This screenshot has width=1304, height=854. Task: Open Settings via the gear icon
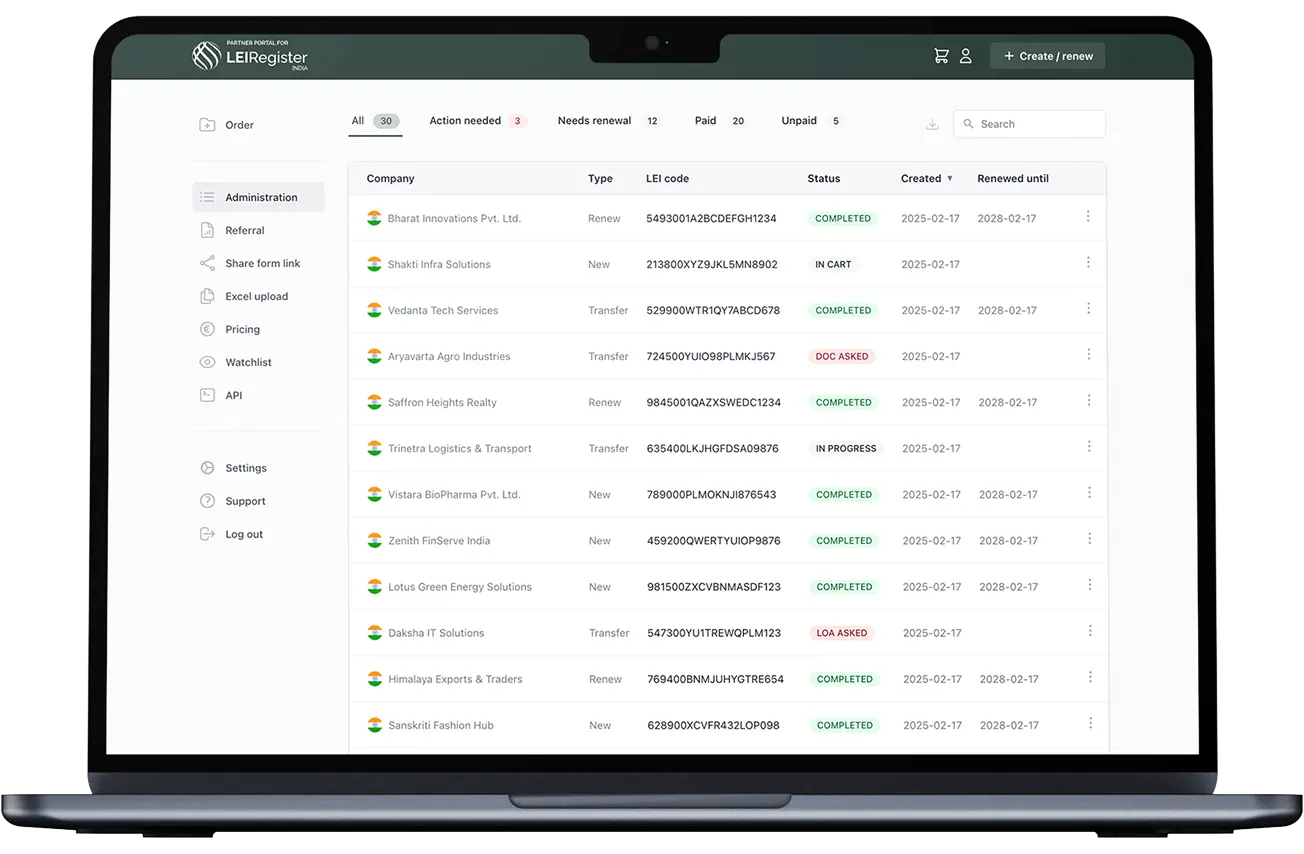pyautogui.click(x=207, y=467)
